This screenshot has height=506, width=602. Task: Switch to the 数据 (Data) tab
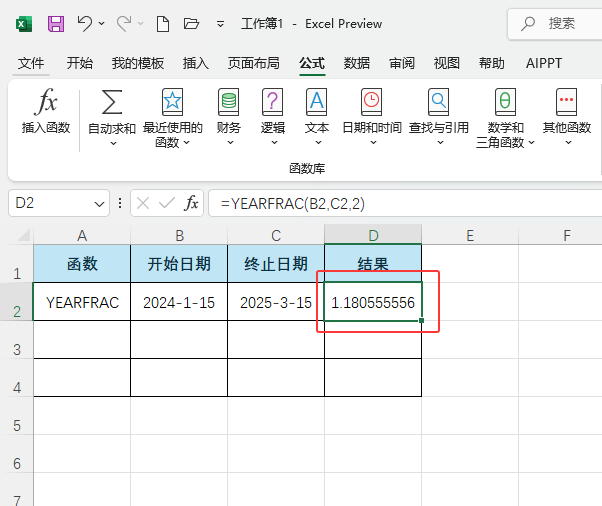coord(357,63)
